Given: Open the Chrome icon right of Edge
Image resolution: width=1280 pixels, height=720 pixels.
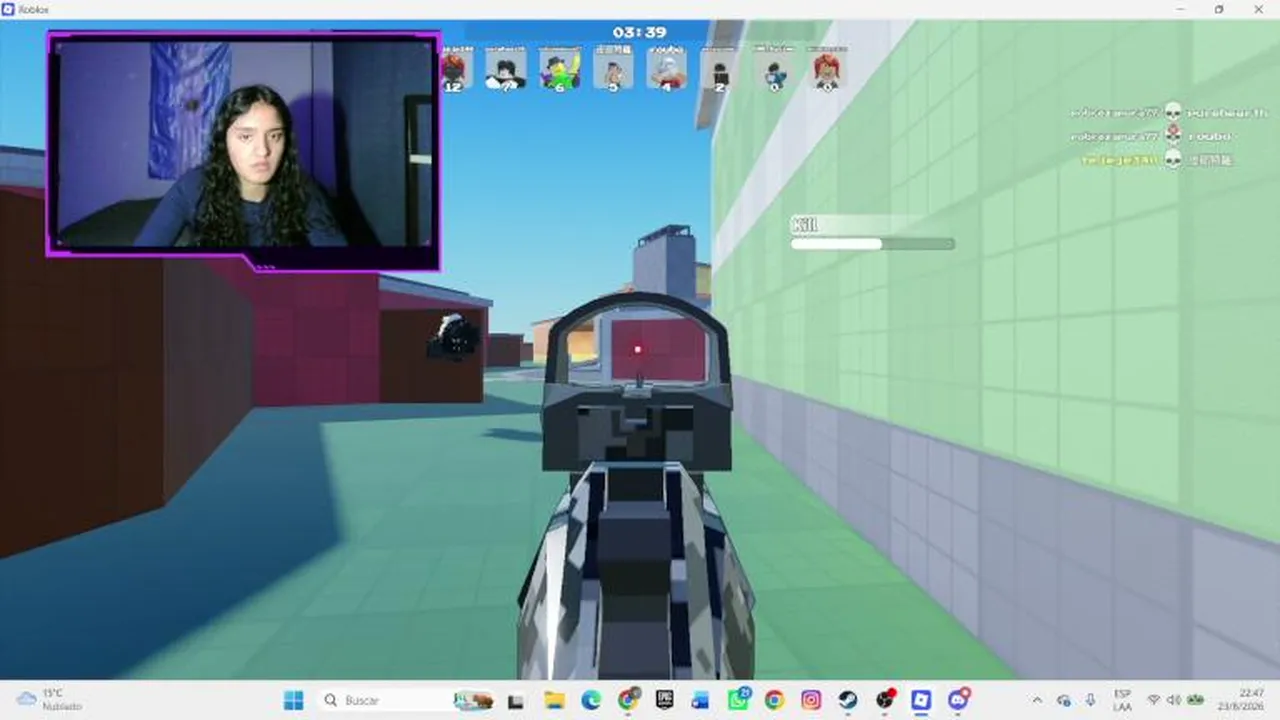Looking at the screenshot, I should [628, 700].
